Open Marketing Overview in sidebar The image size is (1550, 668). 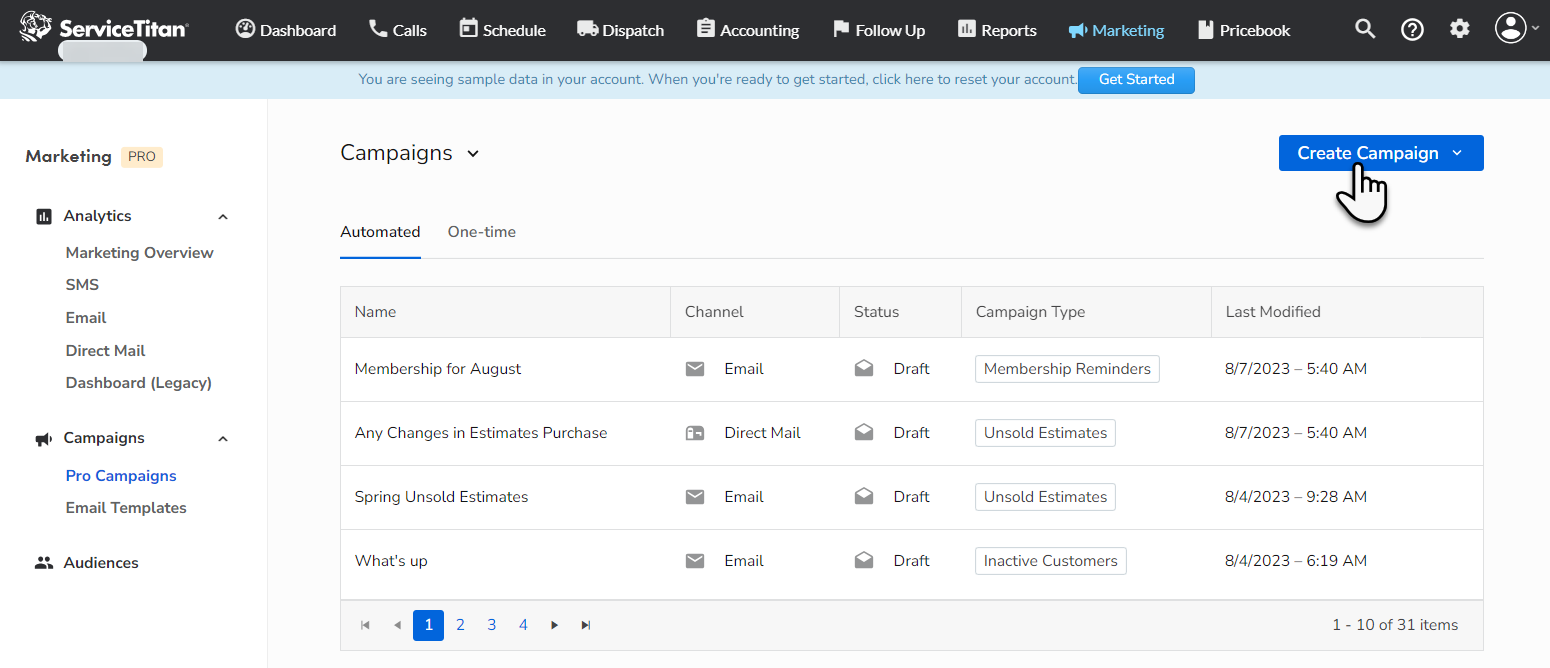pos(140,253)
